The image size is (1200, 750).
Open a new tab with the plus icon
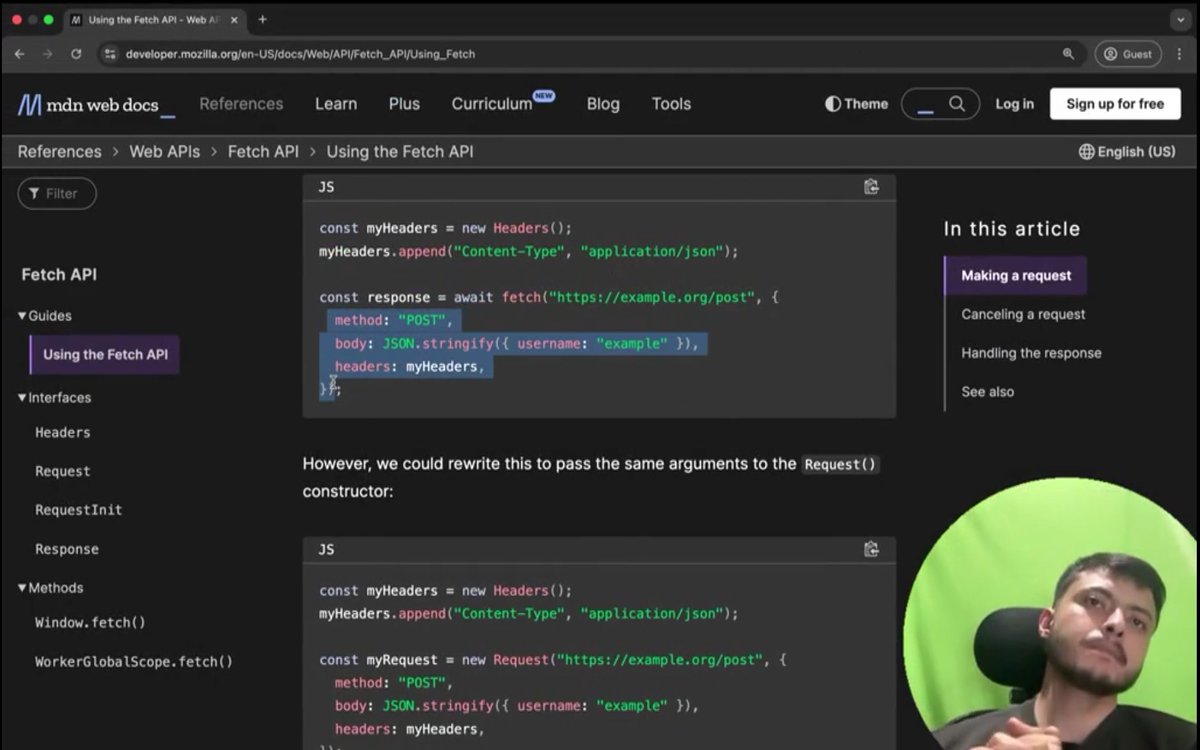point(262,19)
